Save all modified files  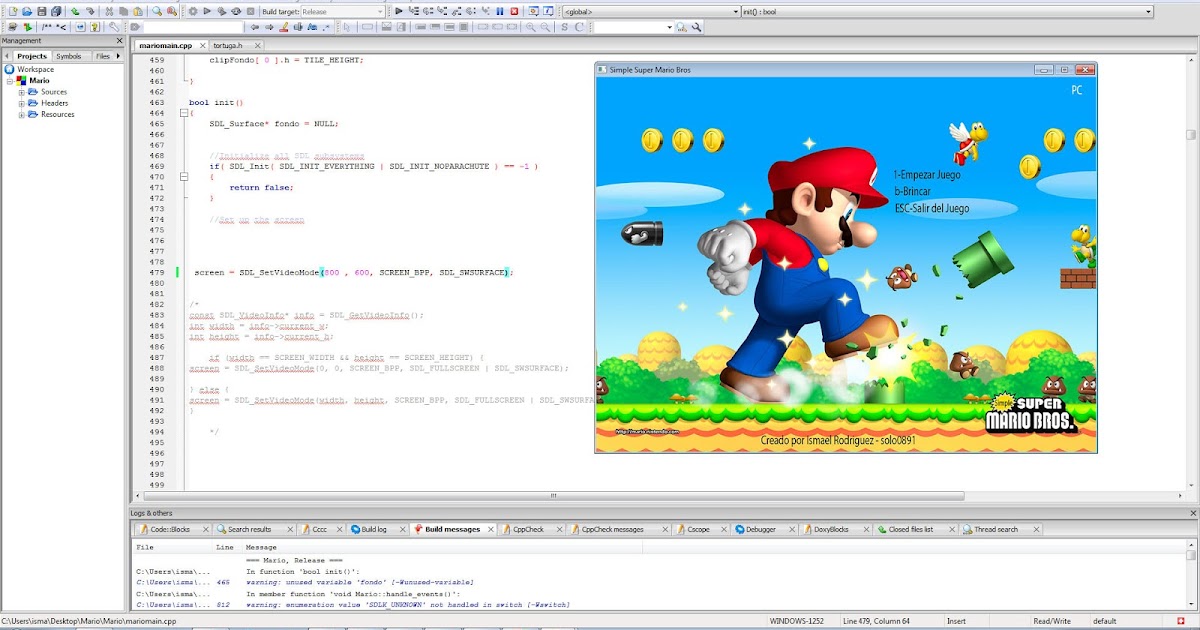pos(55,10)
